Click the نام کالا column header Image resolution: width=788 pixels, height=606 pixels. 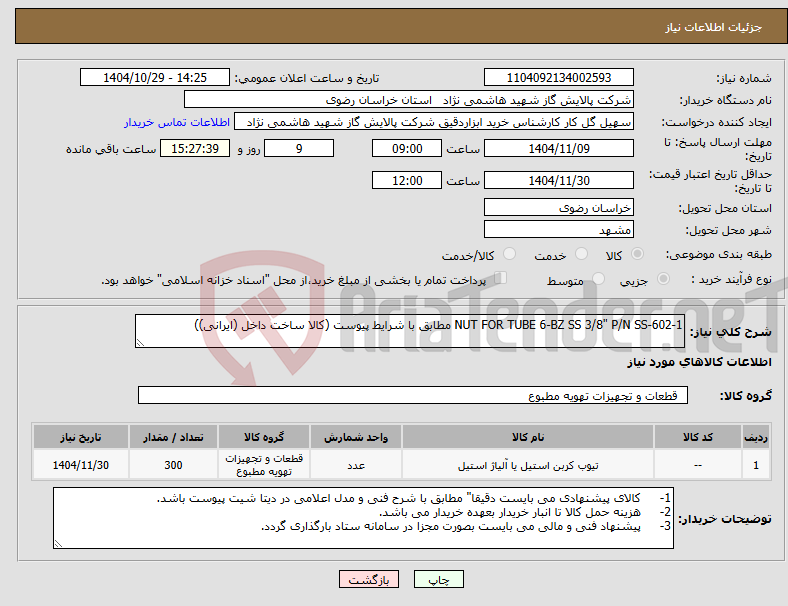527,437
